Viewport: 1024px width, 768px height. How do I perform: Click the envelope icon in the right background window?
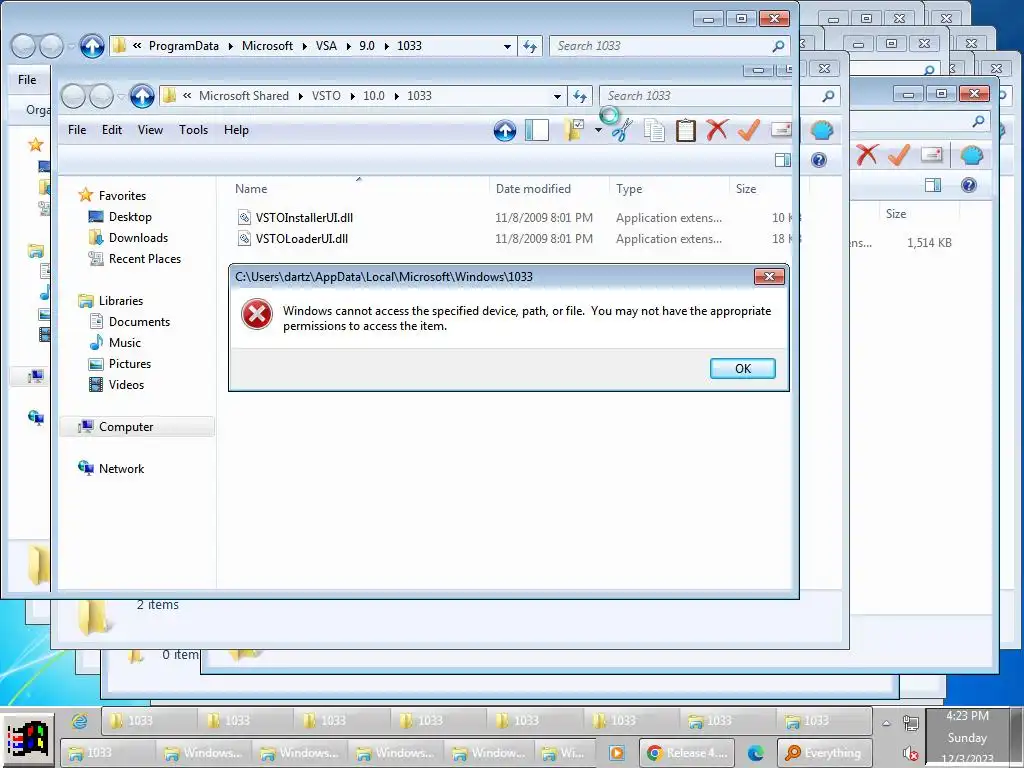point(931,155)
